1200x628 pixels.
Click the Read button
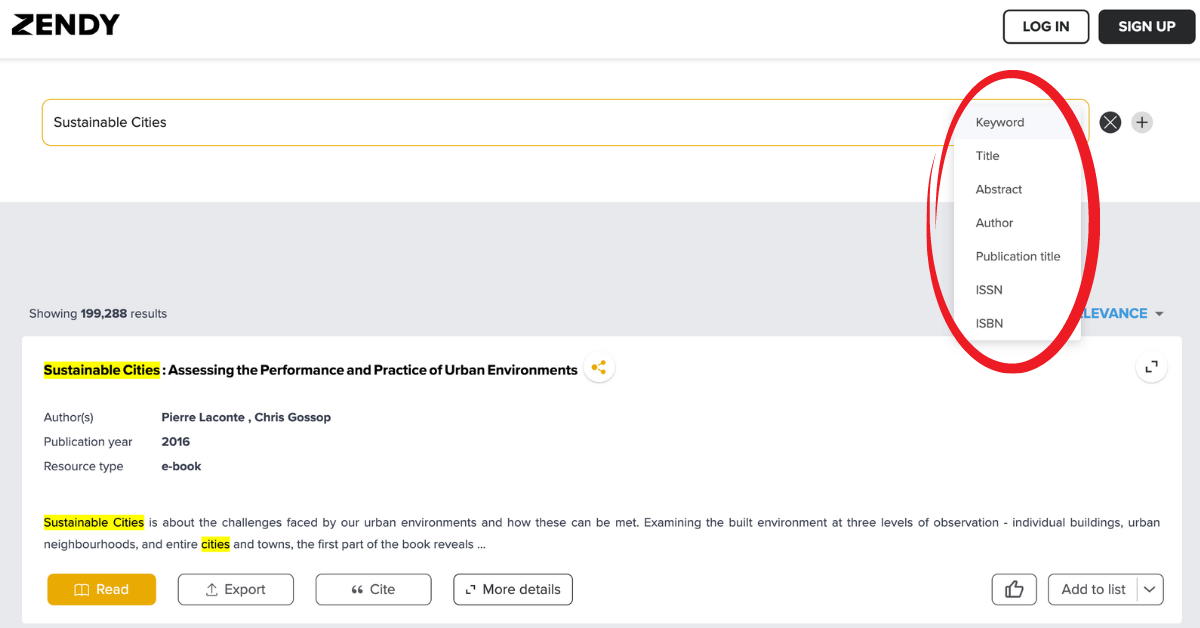[102, 590]
